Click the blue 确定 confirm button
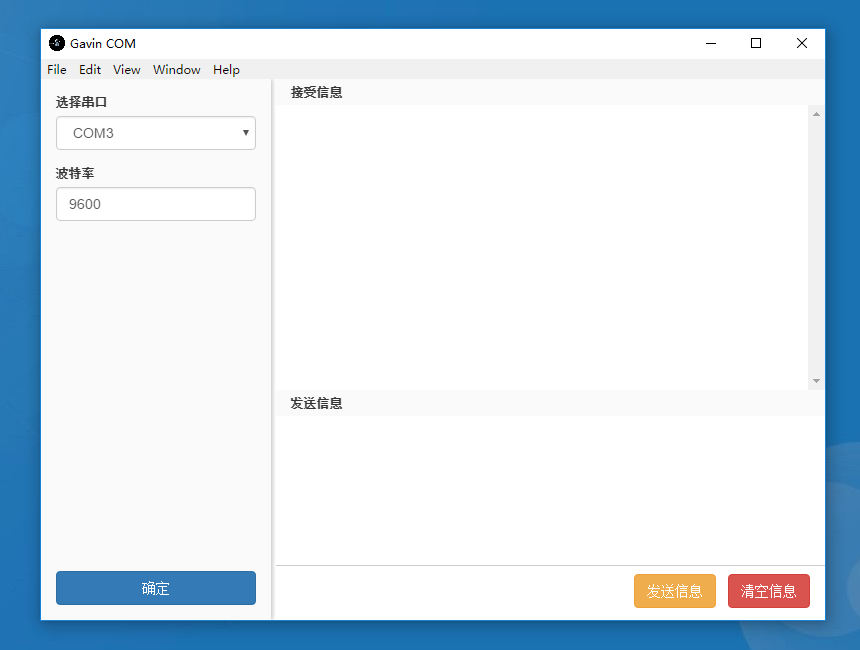 156,588
